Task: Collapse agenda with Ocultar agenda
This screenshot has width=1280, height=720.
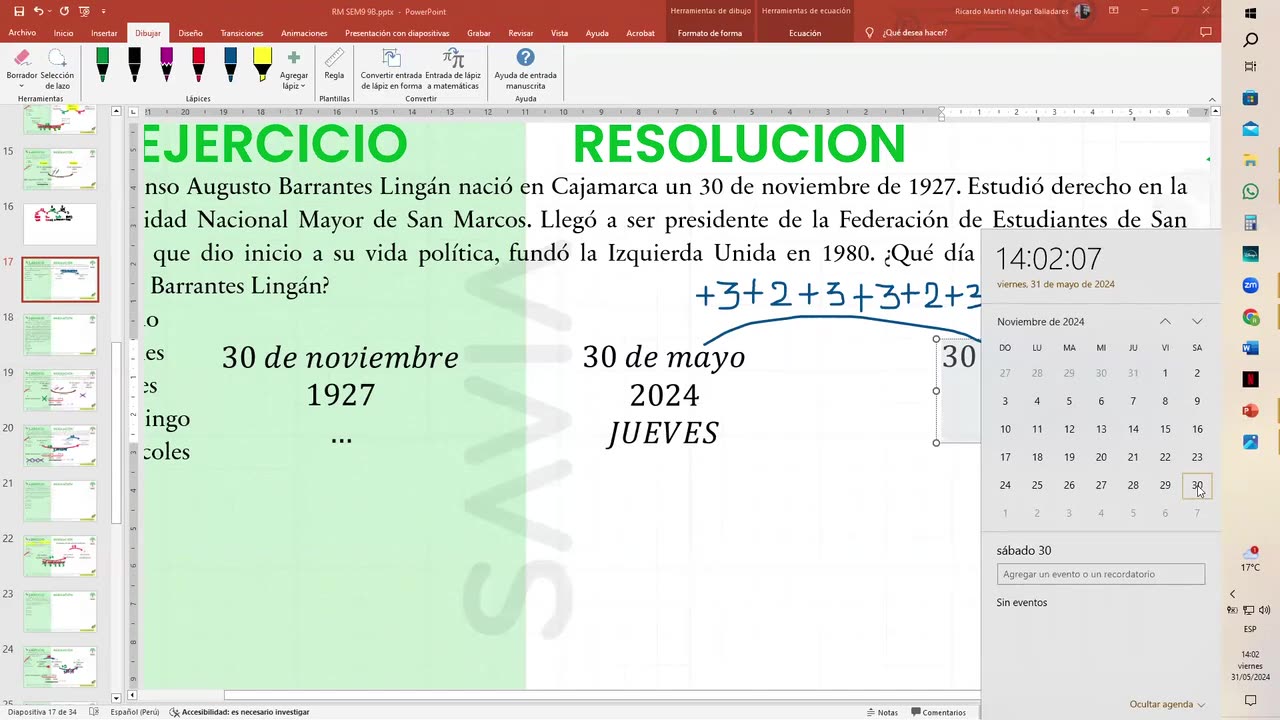Action: [x=1167, y=704]
